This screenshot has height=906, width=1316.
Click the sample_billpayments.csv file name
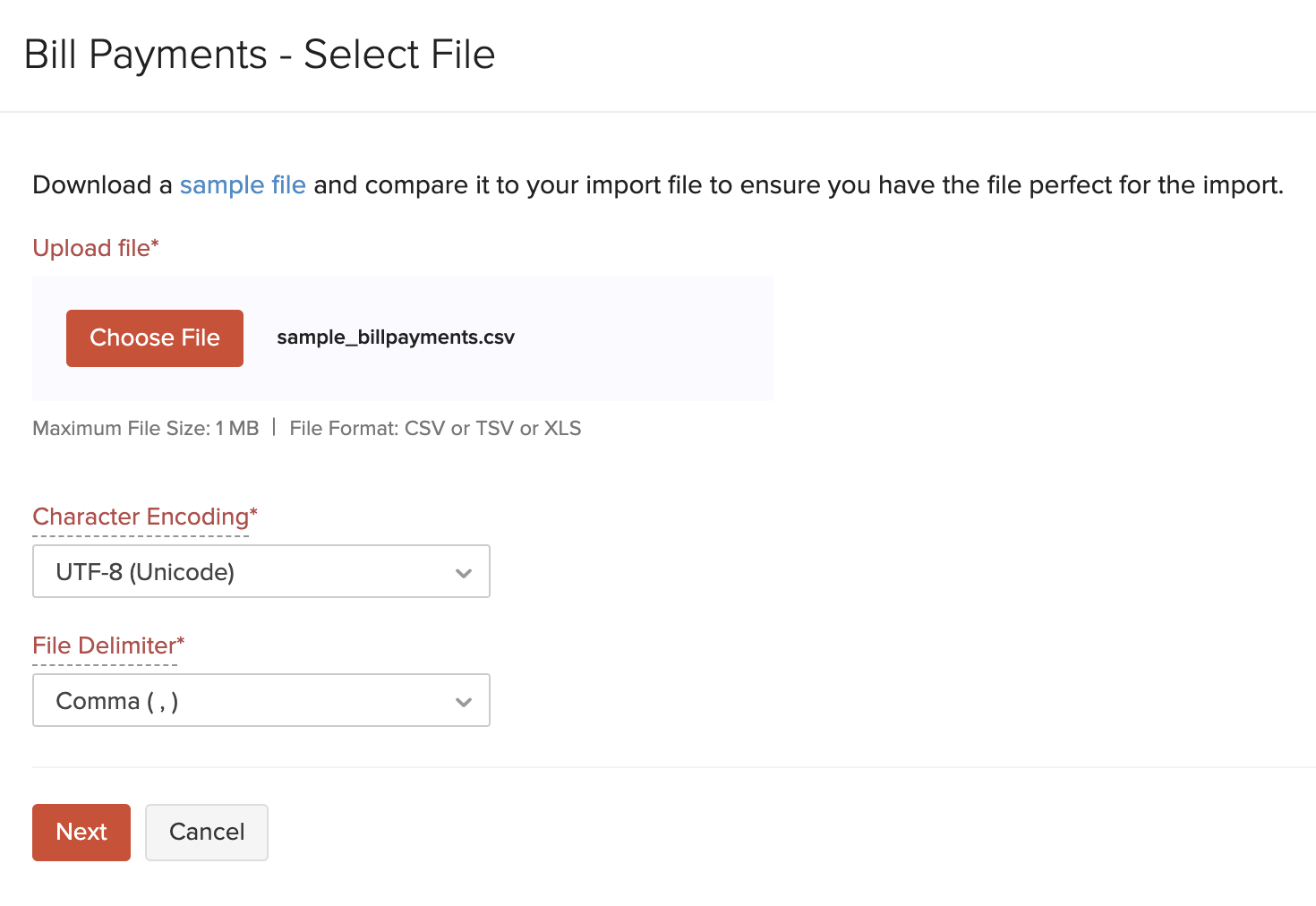coord(396,338)
